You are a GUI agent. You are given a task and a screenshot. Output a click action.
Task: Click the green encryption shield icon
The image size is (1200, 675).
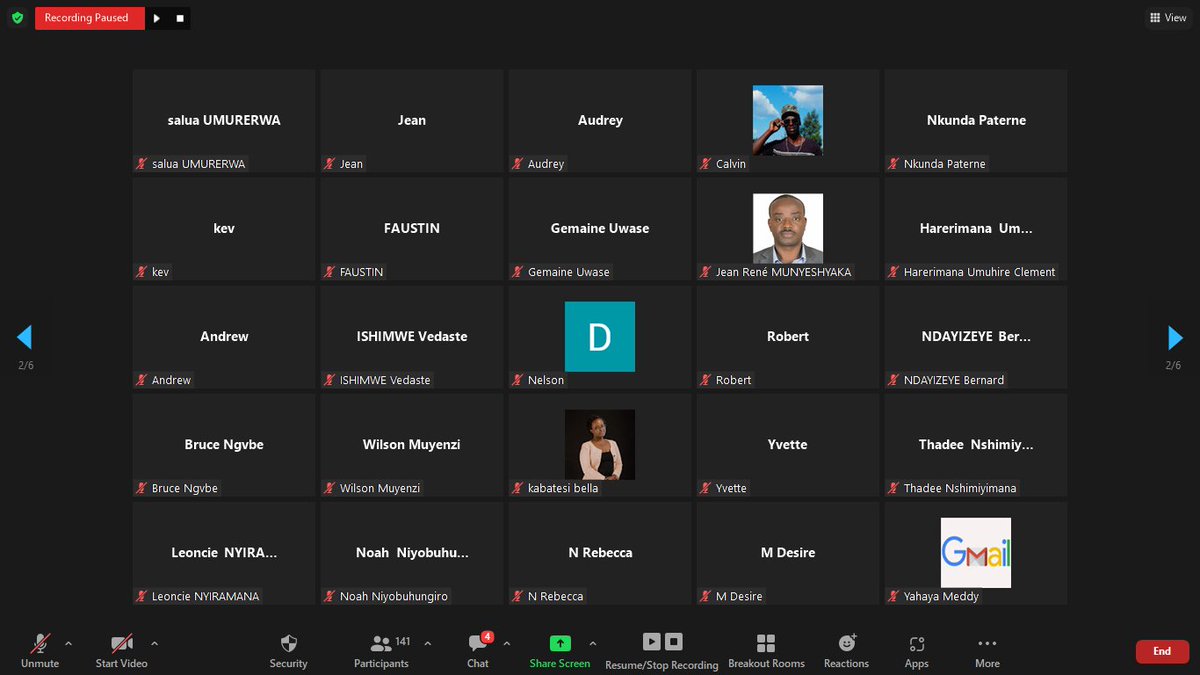coord(17,18)
